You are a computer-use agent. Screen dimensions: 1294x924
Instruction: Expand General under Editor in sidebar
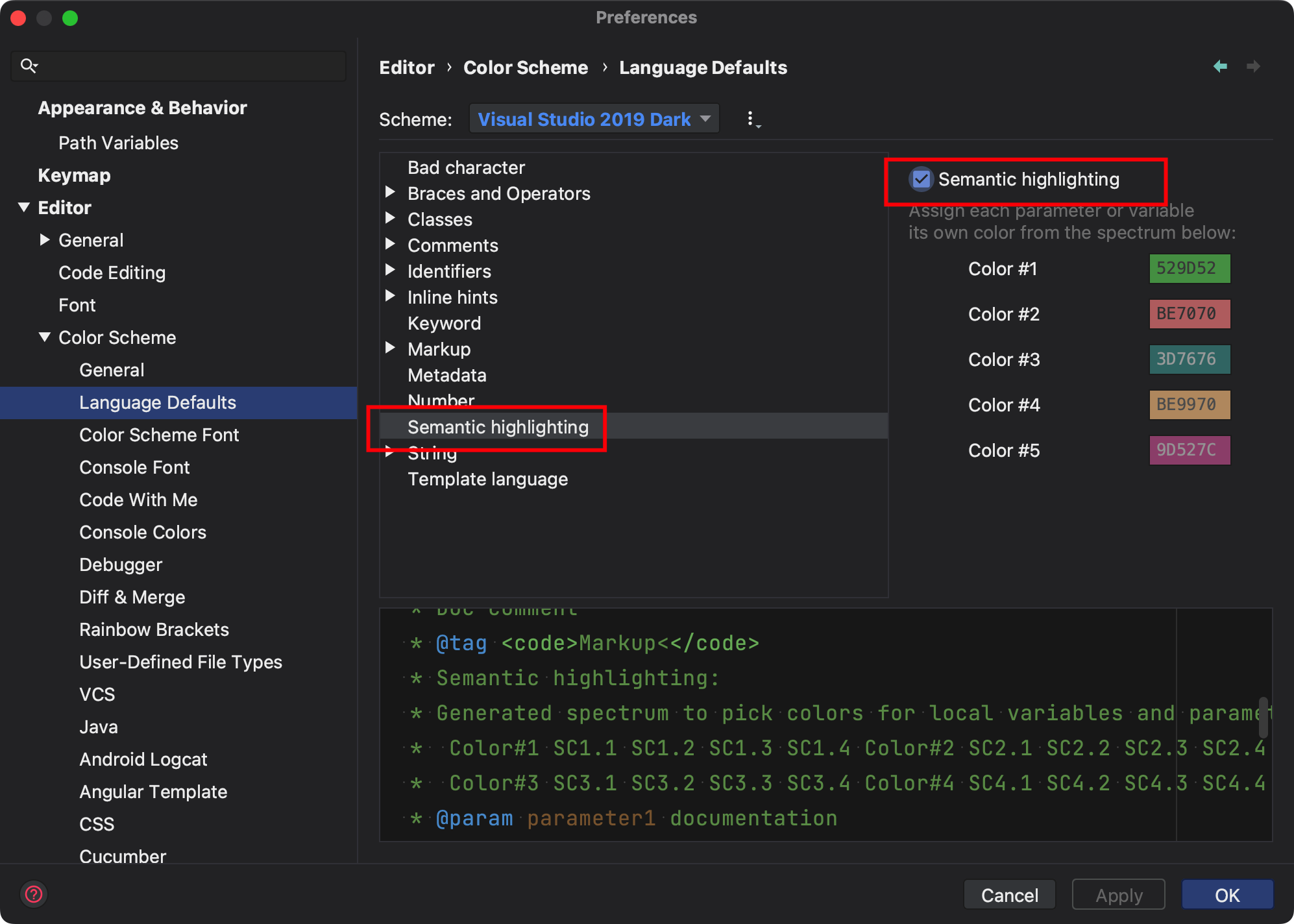[44, 240]
